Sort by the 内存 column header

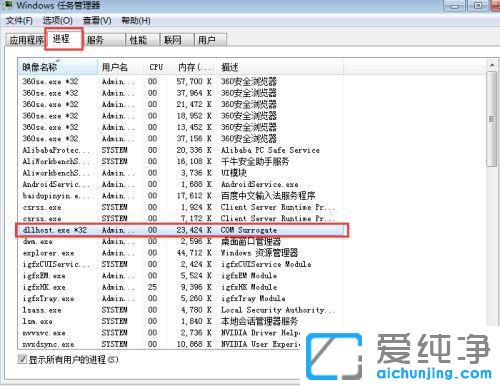point(193,67)
